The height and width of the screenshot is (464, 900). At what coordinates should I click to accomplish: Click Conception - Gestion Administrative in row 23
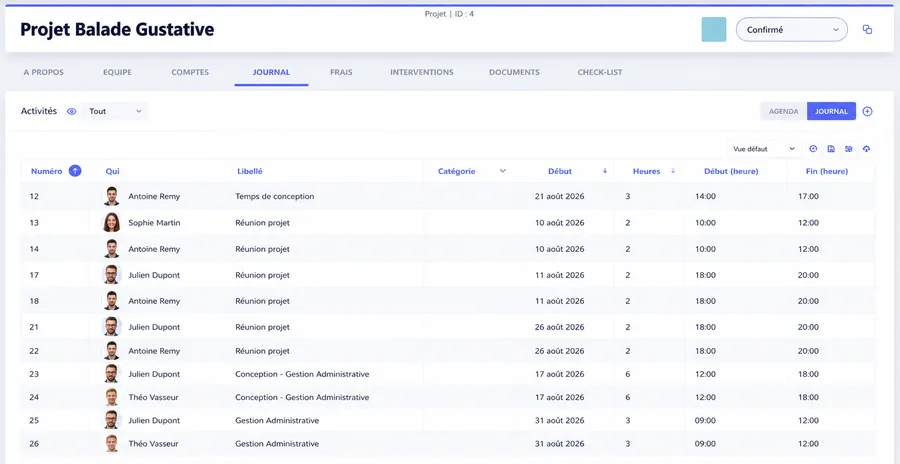pos(302,374)
